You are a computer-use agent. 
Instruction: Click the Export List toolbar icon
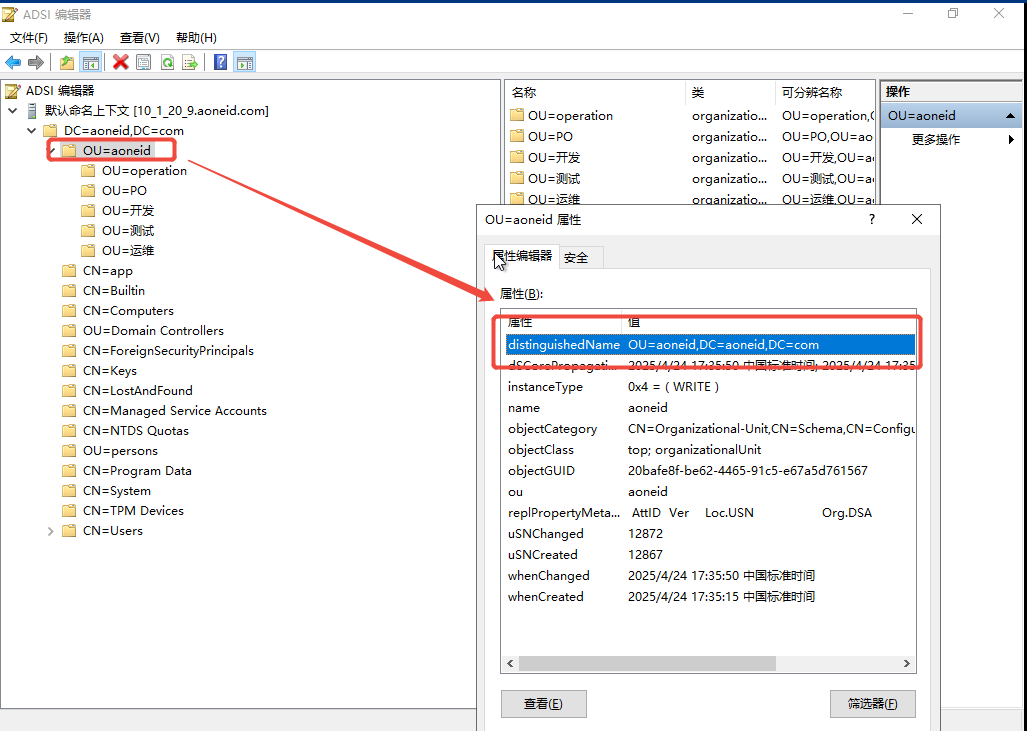[190, 62]
